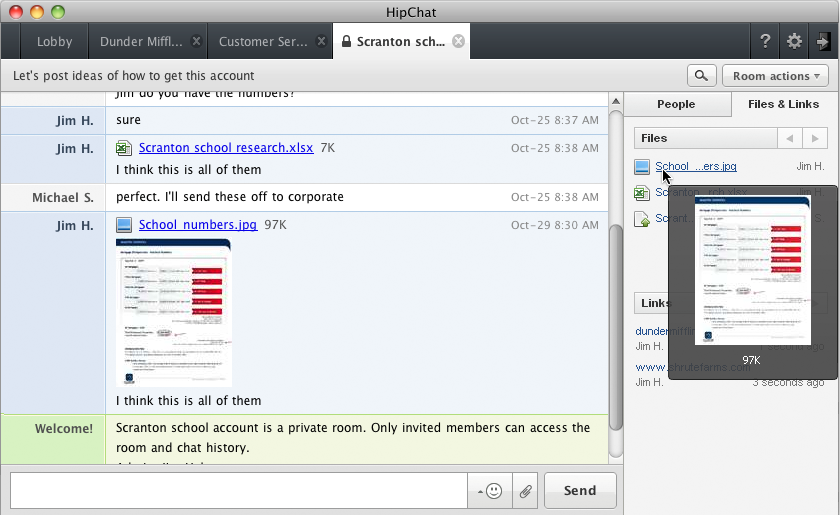Click the Oct-29 8:30 AM timestamp
This screenshot has width=840, height=515.
(554, 225)
